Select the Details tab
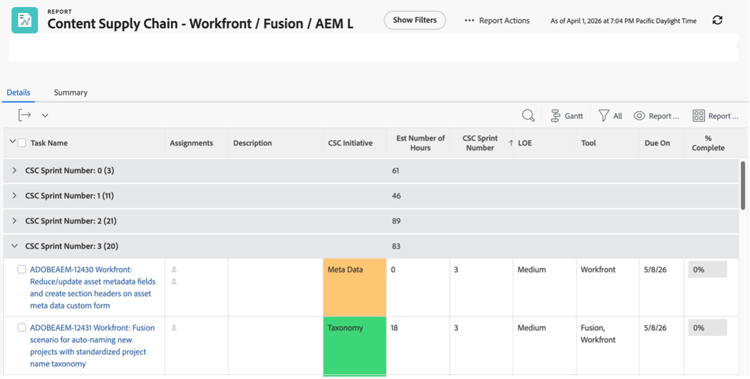The height and width of the screenshot is (379, 750). tap(19, 92)
